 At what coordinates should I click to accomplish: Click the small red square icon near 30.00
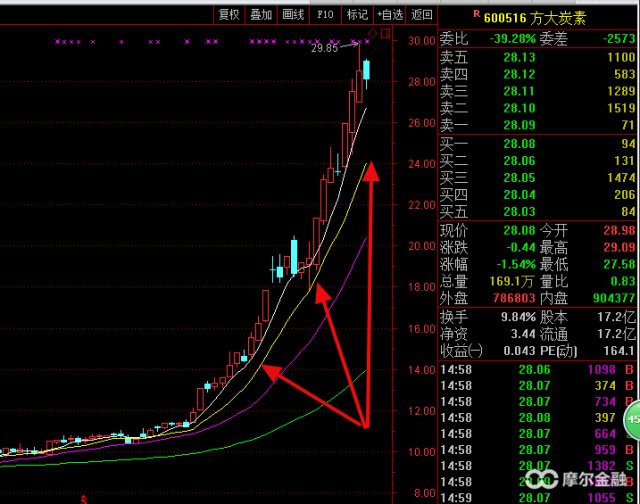coord(386,35)
